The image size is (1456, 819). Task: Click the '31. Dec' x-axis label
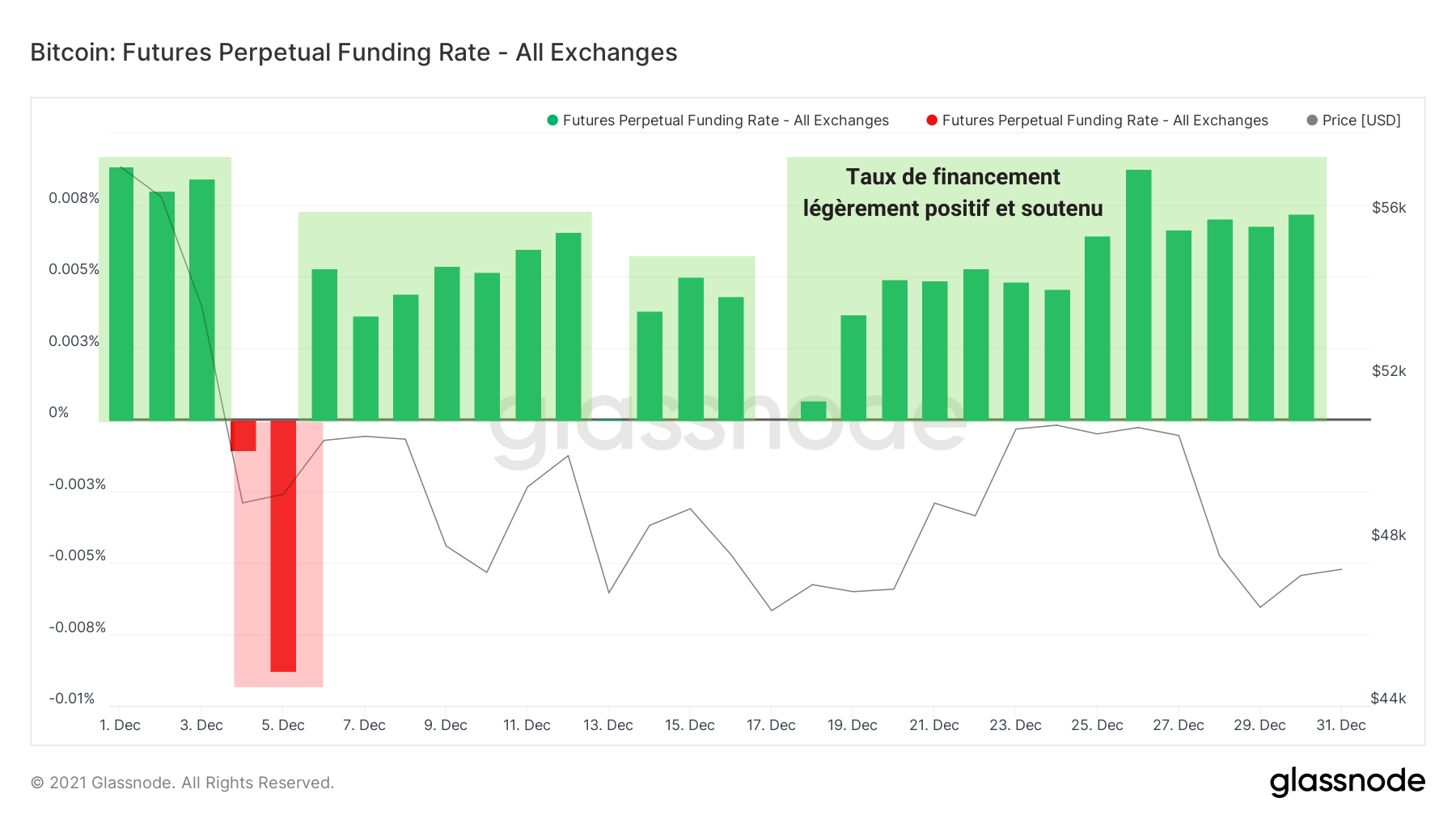[x=1340, y=725]
